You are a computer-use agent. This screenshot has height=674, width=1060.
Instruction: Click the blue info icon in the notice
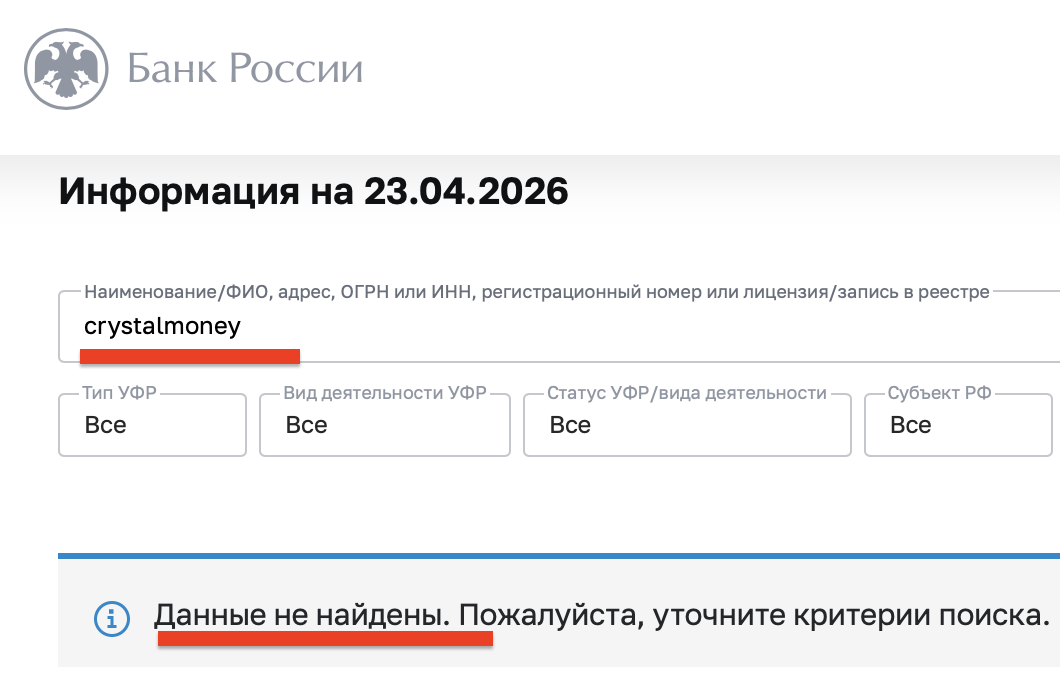tap(112, 618)
